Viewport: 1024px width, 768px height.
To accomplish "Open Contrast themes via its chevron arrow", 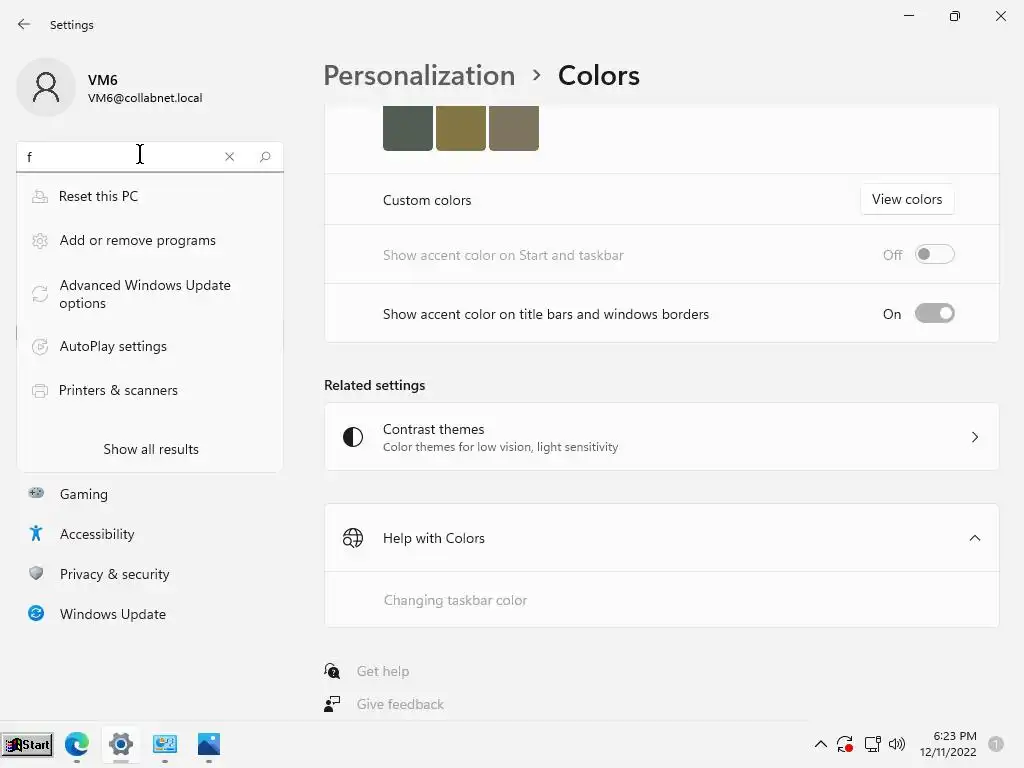I will click(974, 437).
